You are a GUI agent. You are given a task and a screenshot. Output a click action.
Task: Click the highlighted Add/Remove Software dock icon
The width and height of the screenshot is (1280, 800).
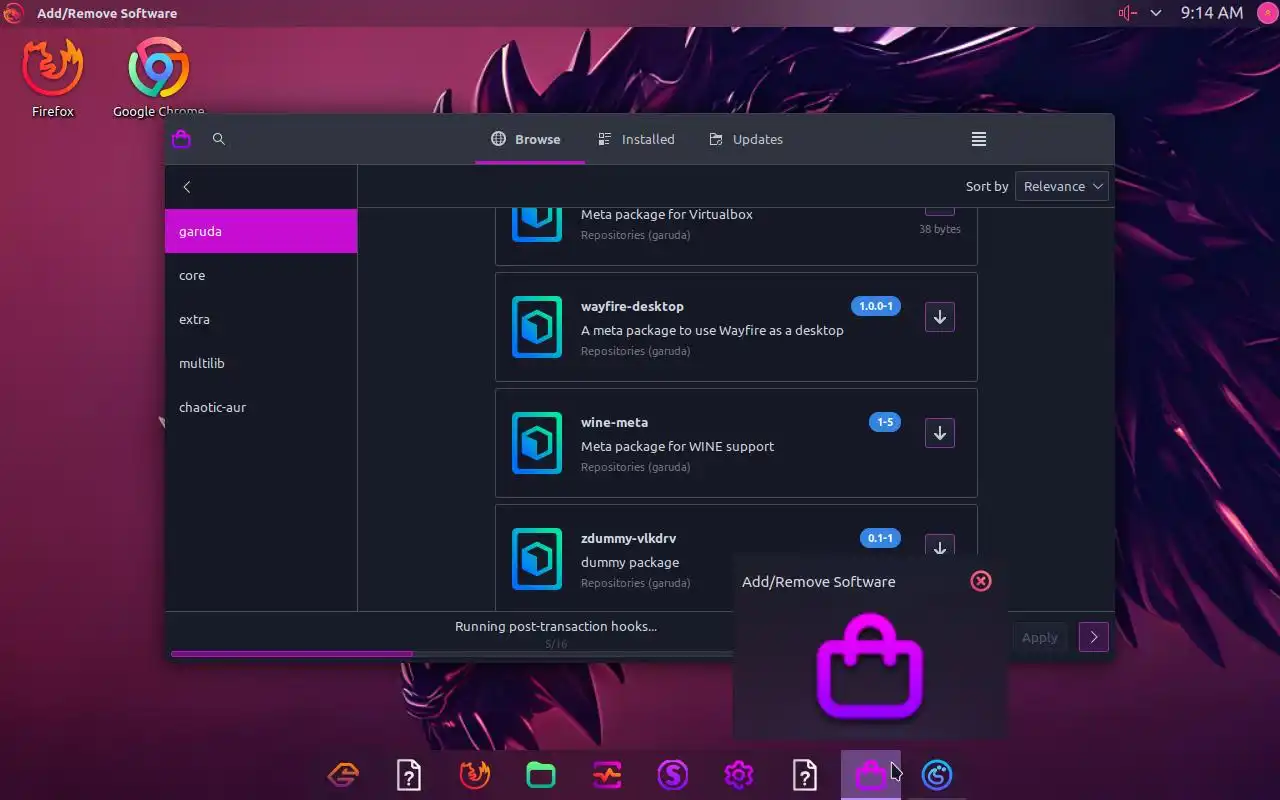[871, 775]
